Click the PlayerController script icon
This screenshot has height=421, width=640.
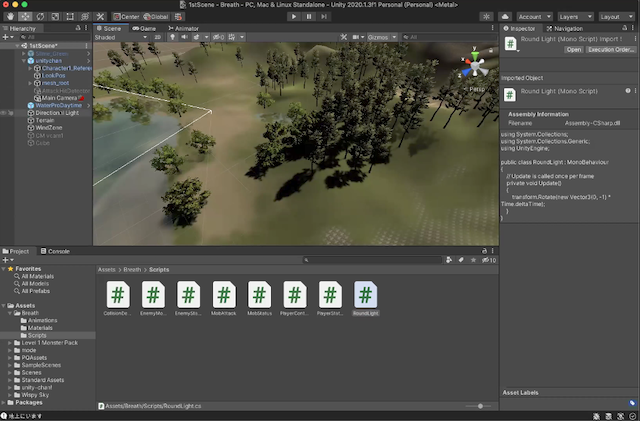294,296
